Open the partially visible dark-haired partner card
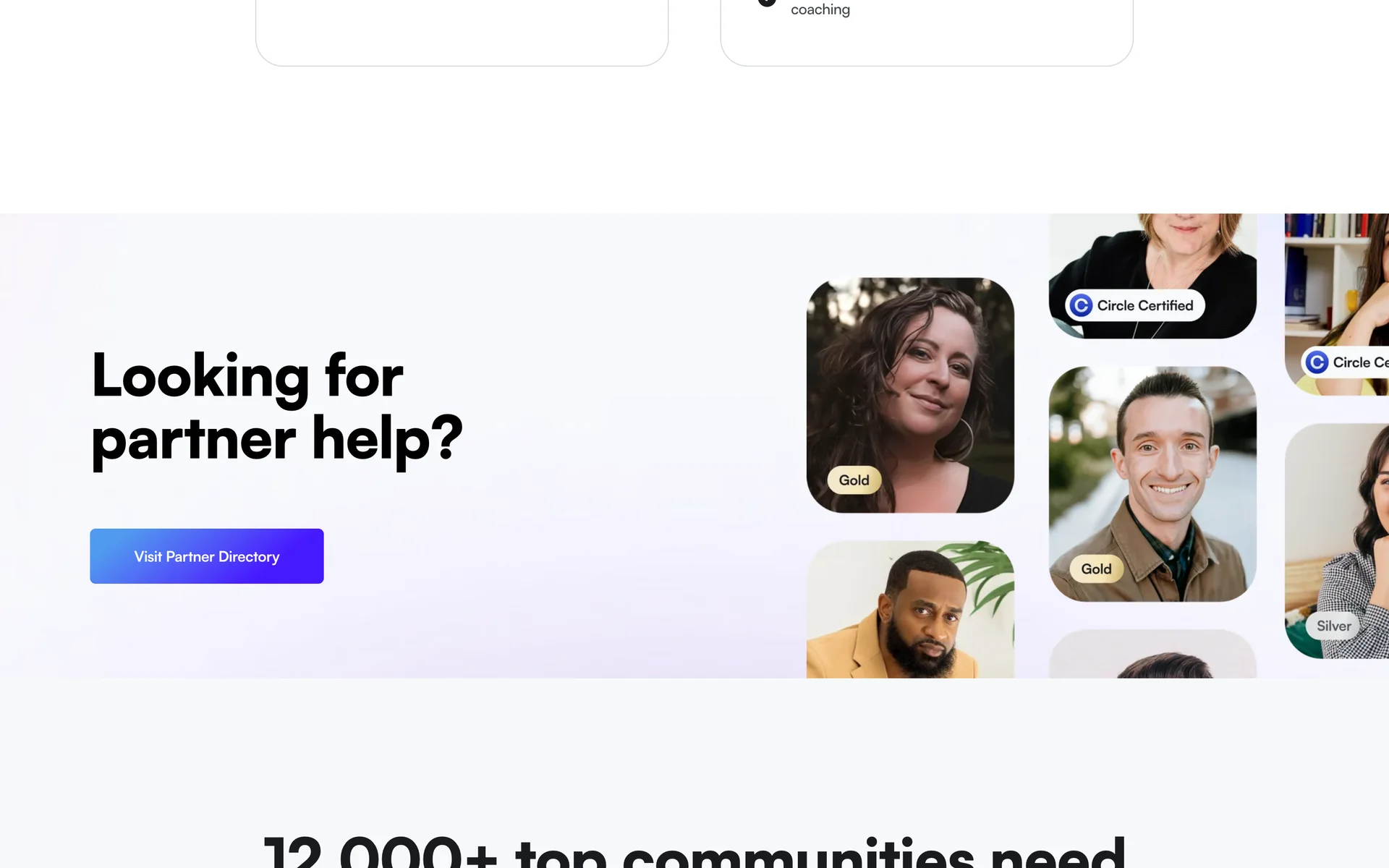1389x868 pixels. tap(1152, 654)
